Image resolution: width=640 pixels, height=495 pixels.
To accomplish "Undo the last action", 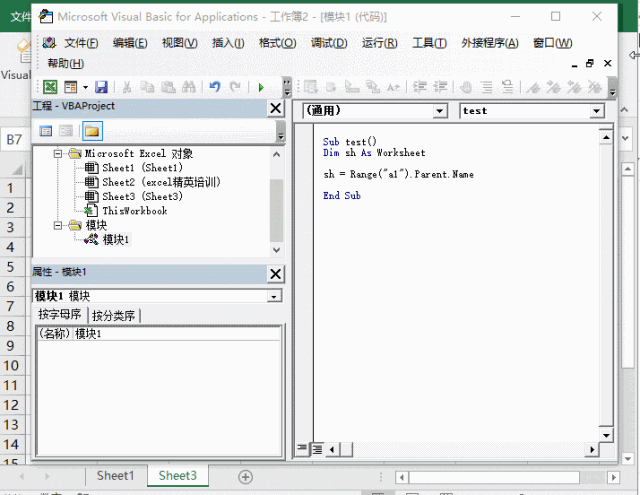I will [x=215, y=87].
